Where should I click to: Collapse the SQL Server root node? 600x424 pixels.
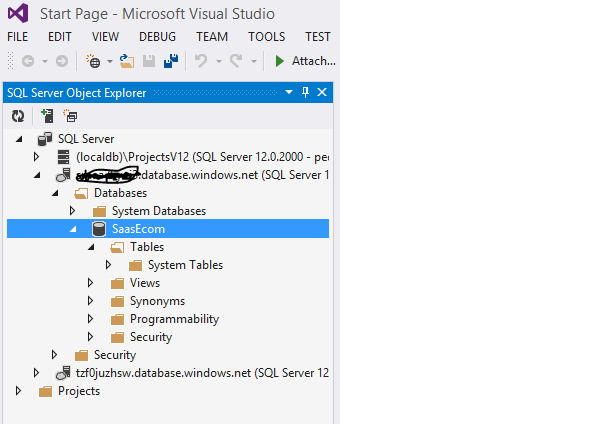pyautogui.click(x=19, y=139)
